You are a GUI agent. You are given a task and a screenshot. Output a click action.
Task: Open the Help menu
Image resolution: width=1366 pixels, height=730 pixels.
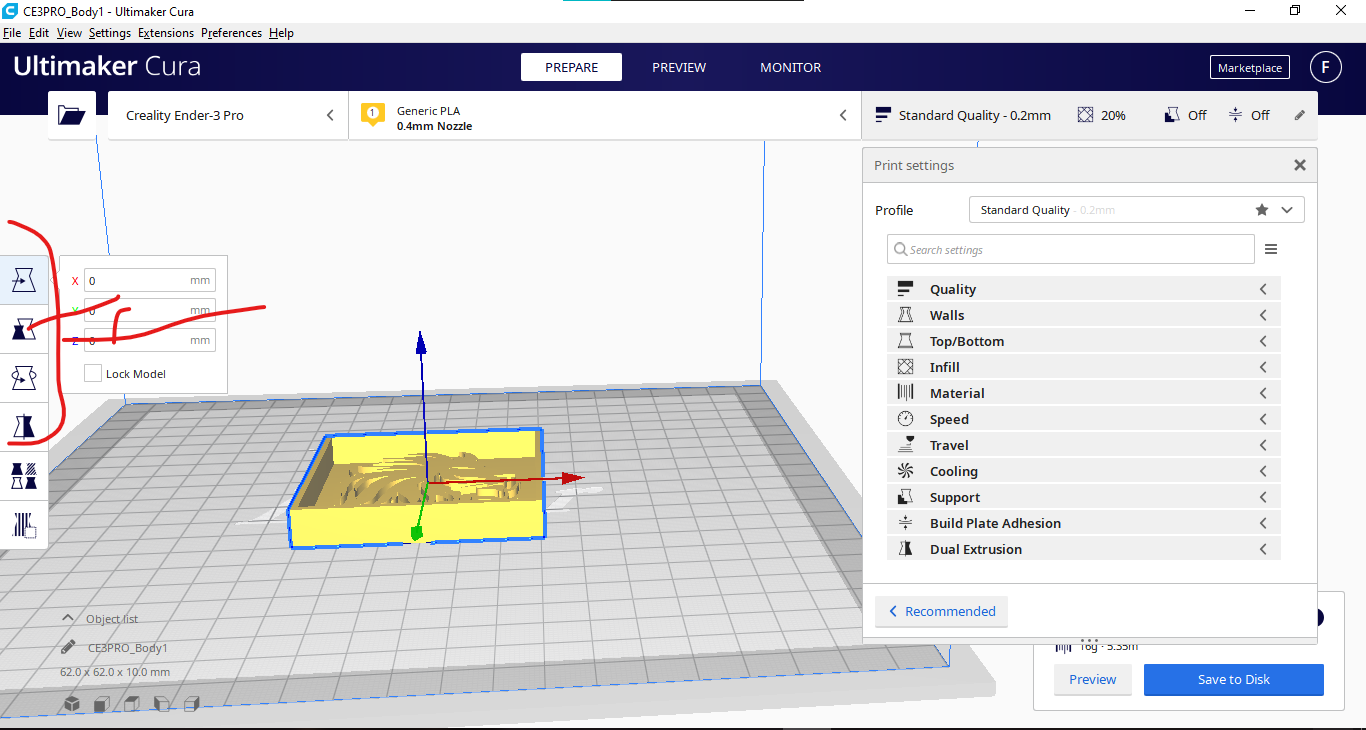tap(281, 33)
